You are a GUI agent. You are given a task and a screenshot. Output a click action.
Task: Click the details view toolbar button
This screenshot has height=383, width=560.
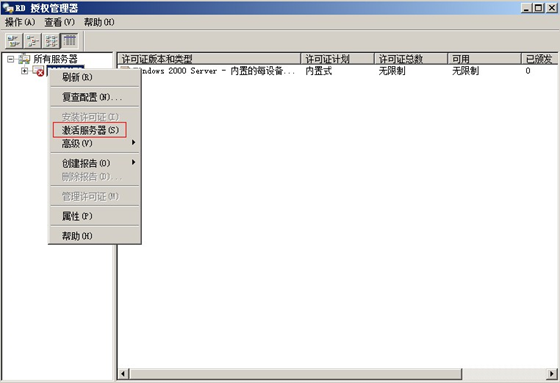70,41
